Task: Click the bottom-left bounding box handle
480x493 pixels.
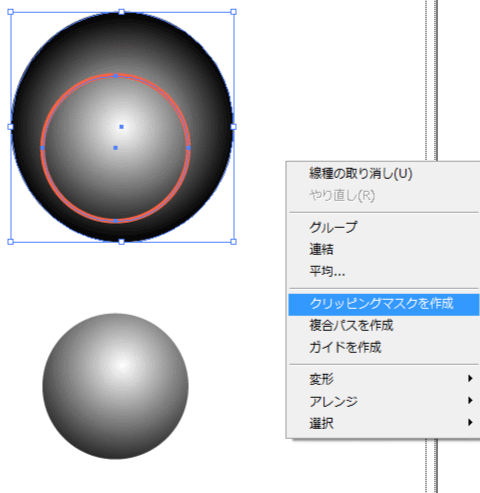Action: pos(10,242)
